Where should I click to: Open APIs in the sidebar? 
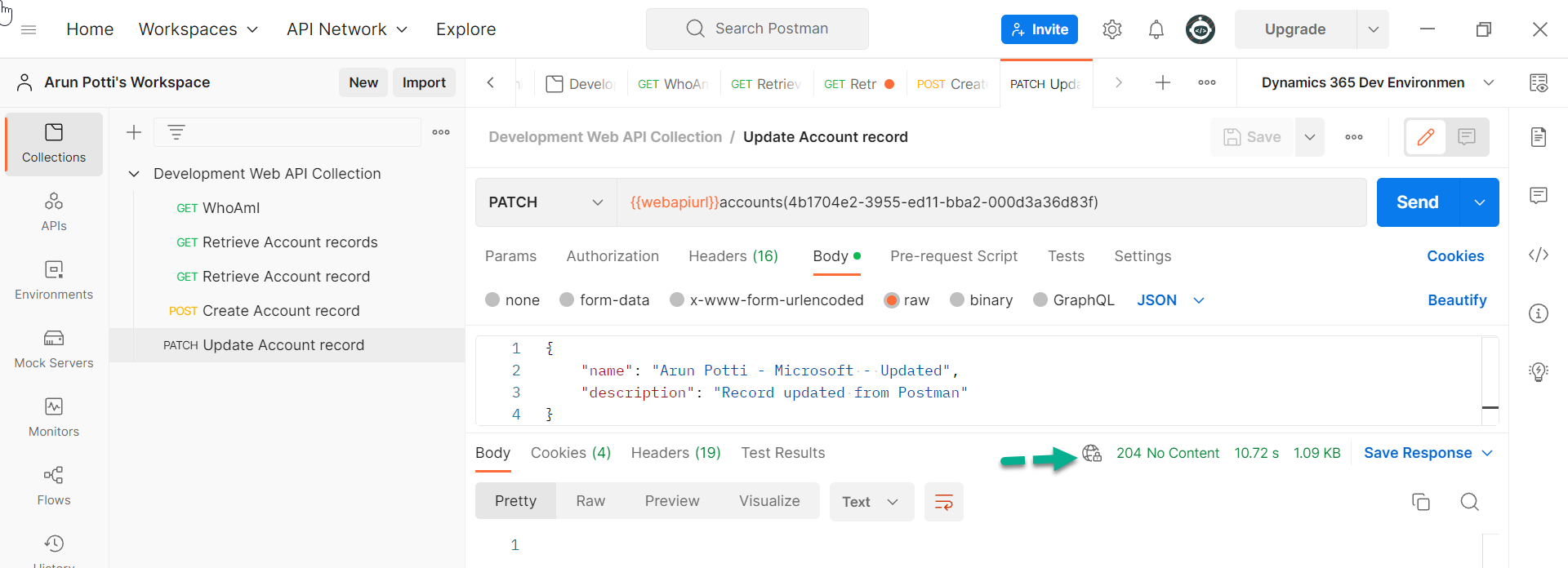pos(54,212)
